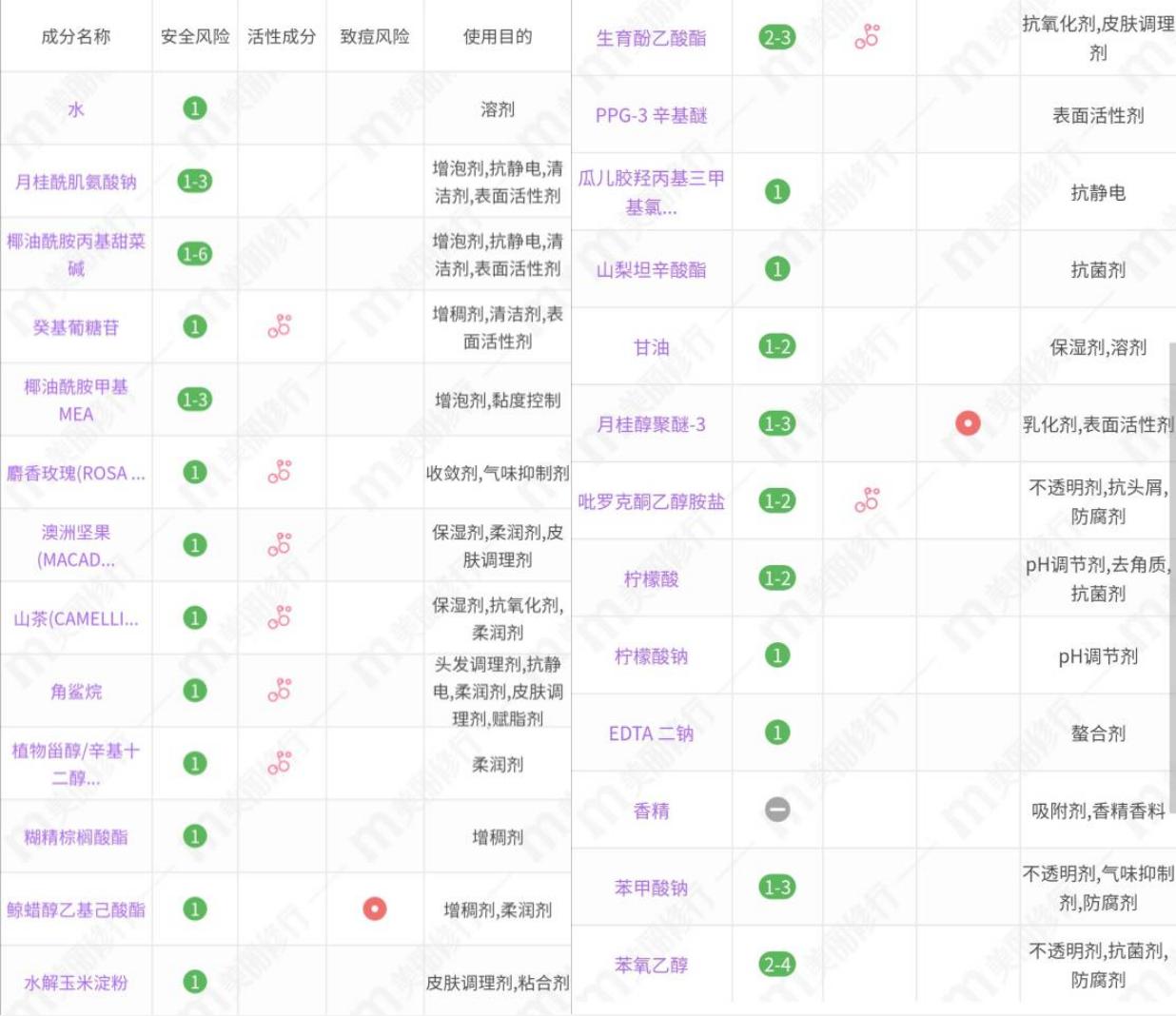Open the ingredient detail for 水
The width and height of the screenshot is (1176, 1016).
pos(76,107)
